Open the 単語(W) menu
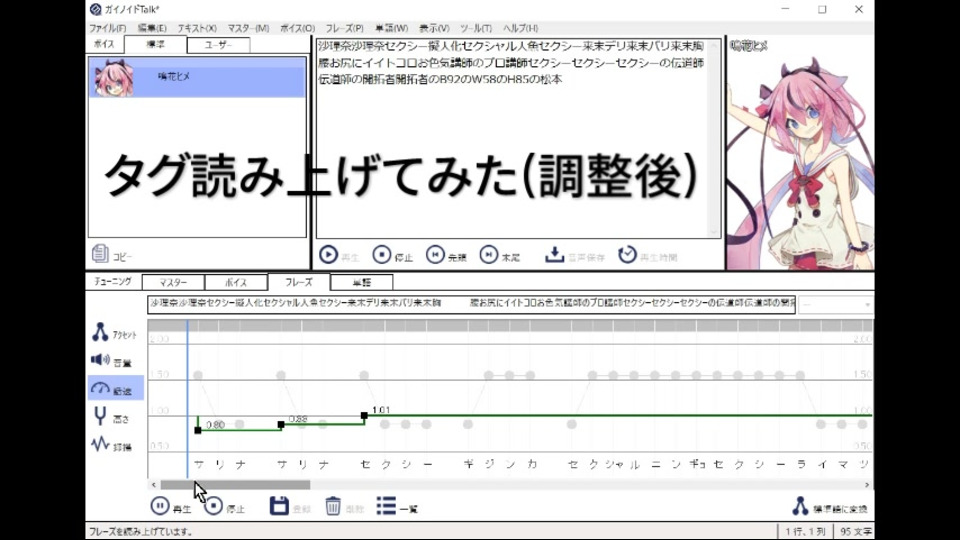 (x=391, y=28)
